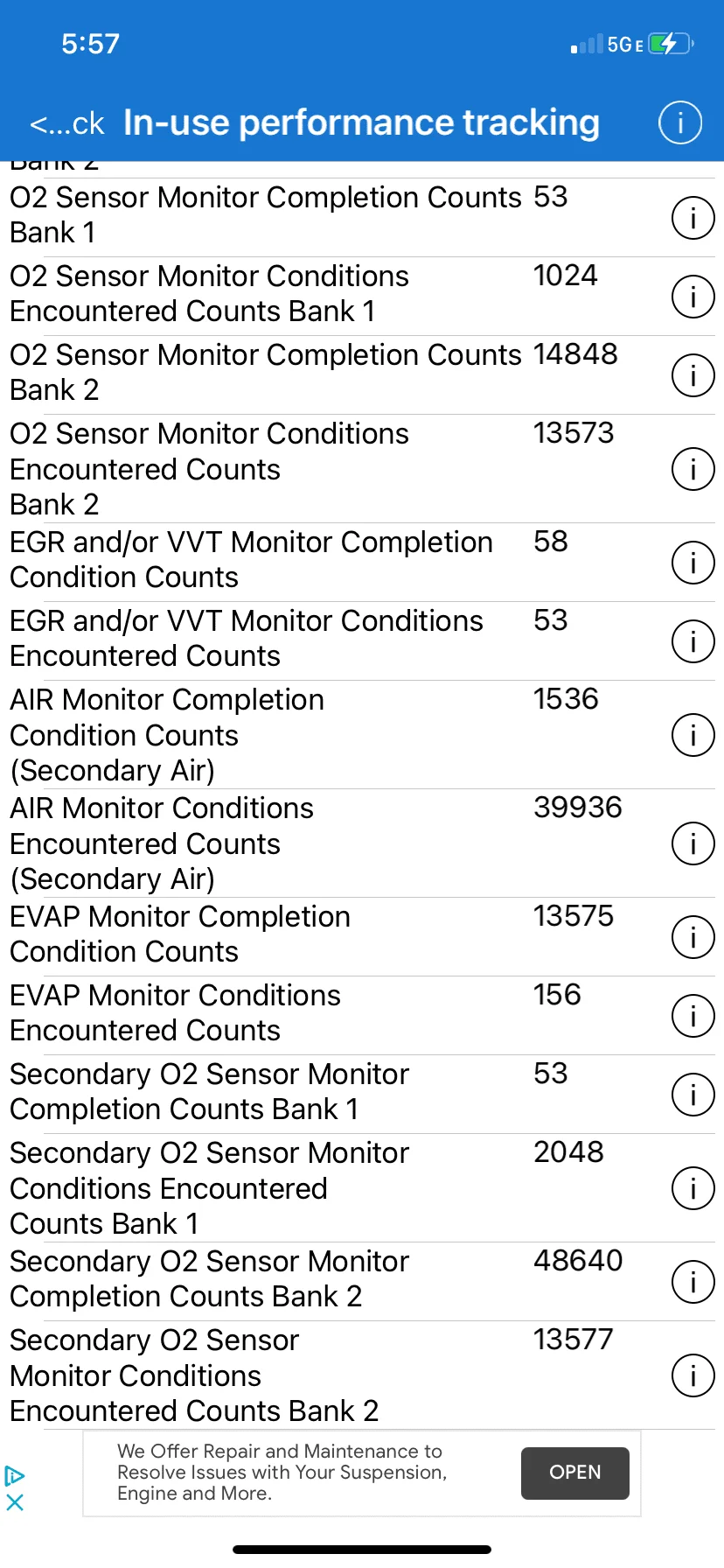Close the ad with the X icon
724x1568 pixels.
15,1502
